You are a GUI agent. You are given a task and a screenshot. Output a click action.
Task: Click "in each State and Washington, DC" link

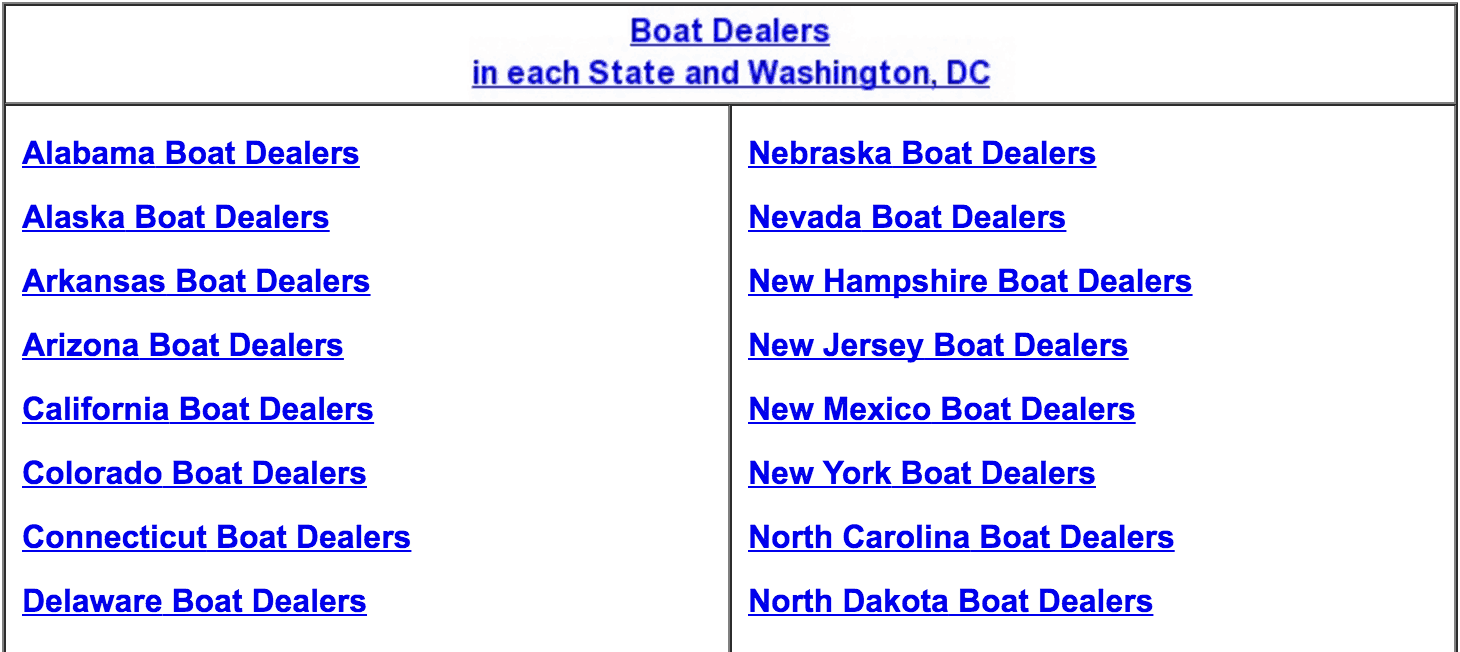pyautogui.click(x=731, y=73)
